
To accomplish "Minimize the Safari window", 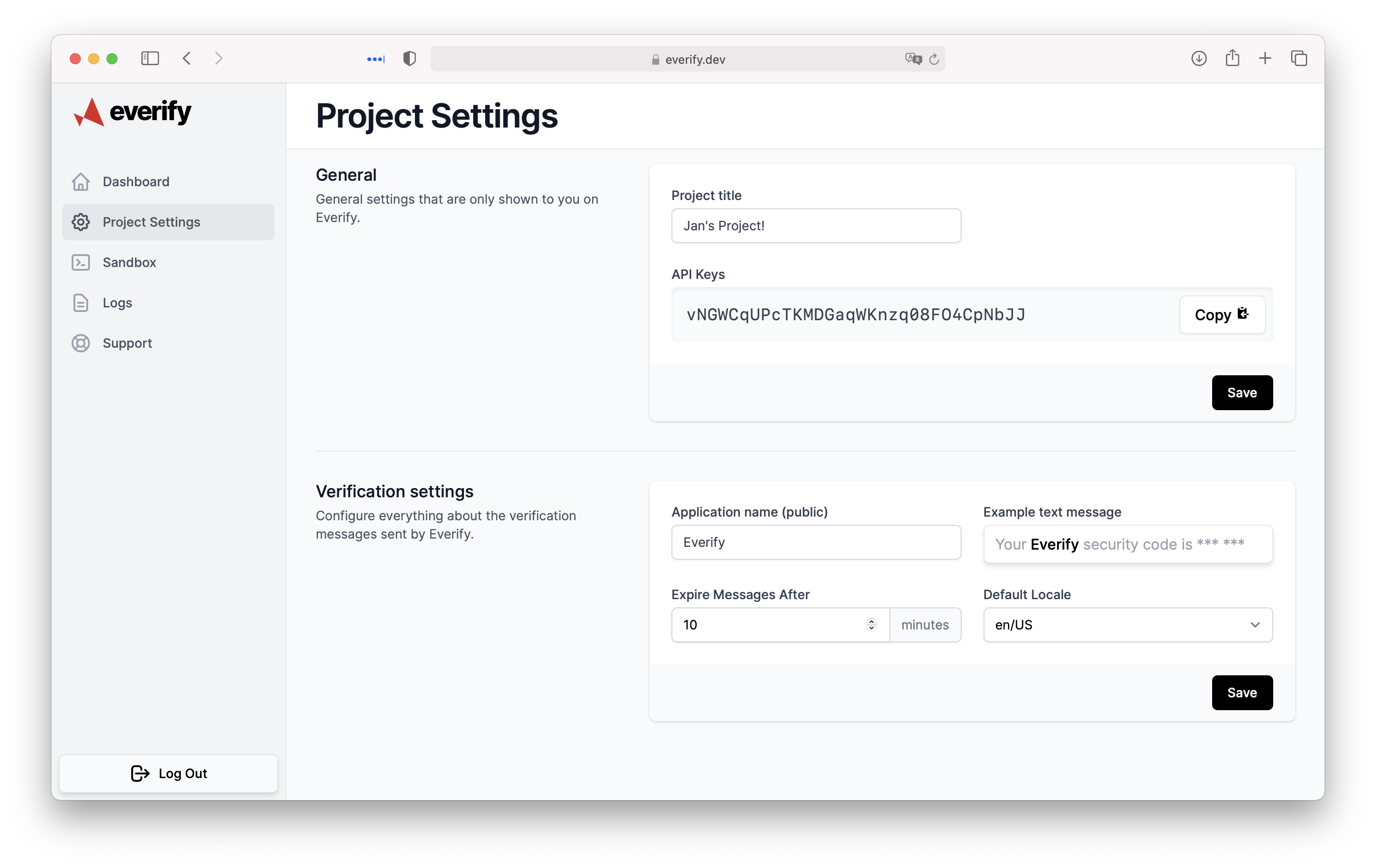I will pyautogui.click(x=94, y=58).
